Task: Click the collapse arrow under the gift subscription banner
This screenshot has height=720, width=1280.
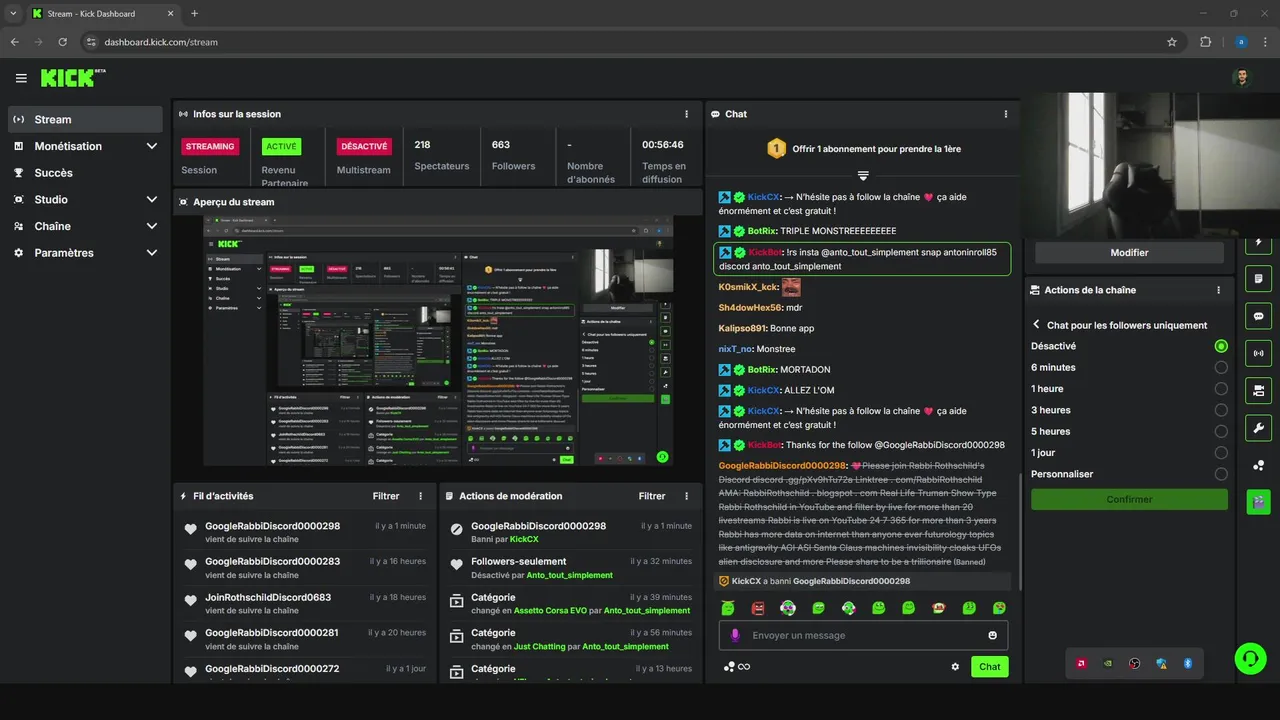Action: pyautogui.click(x=863, y=176)
